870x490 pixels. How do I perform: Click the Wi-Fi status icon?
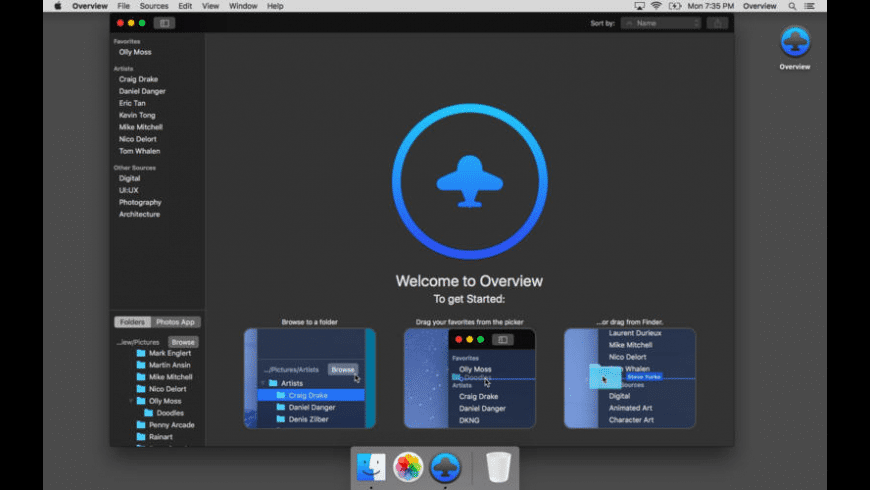[x=656, y=6]
